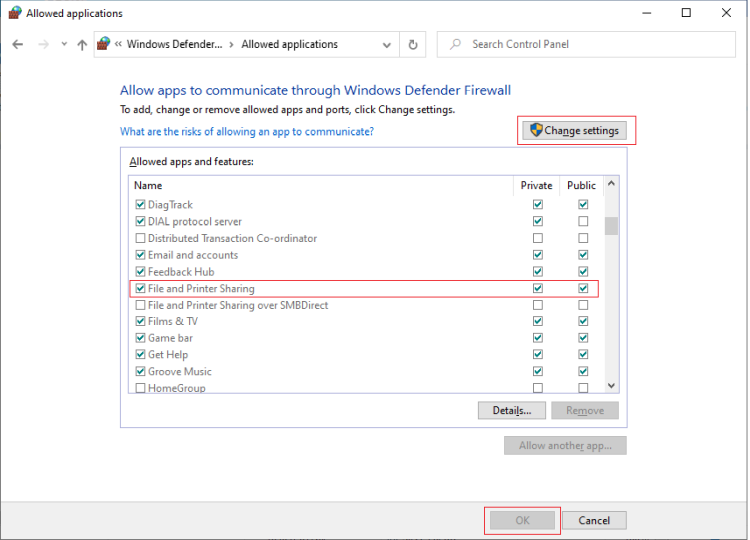Click the Details... button
Viewport: 750px width, 540px height.
point(512,410)
